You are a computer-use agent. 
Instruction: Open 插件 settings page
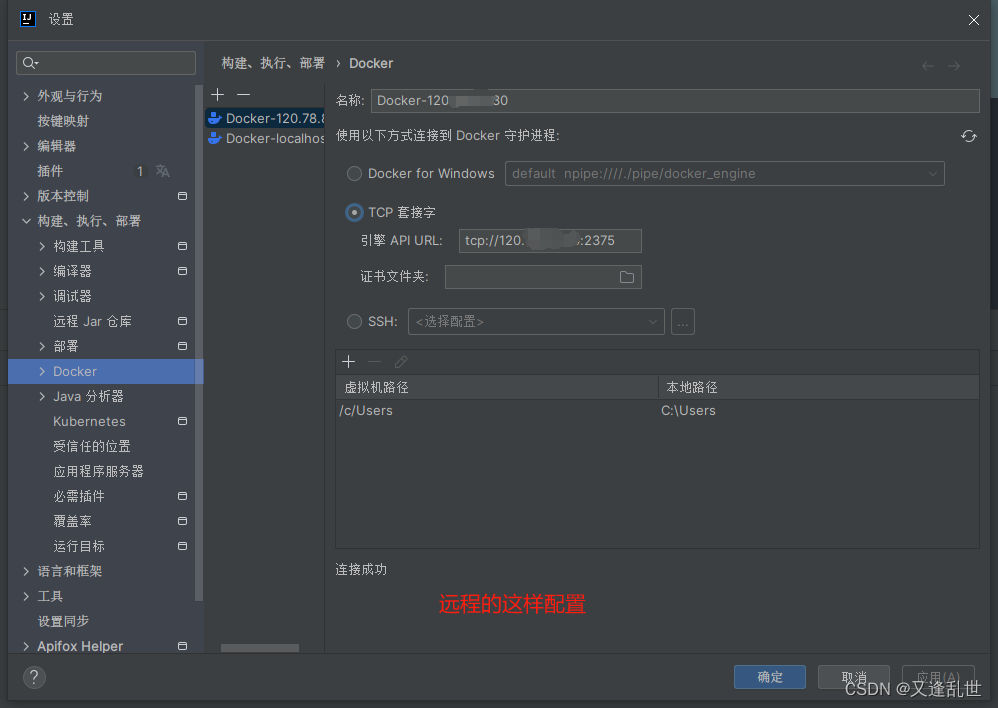pyautogui.click(x=50, y=171)
